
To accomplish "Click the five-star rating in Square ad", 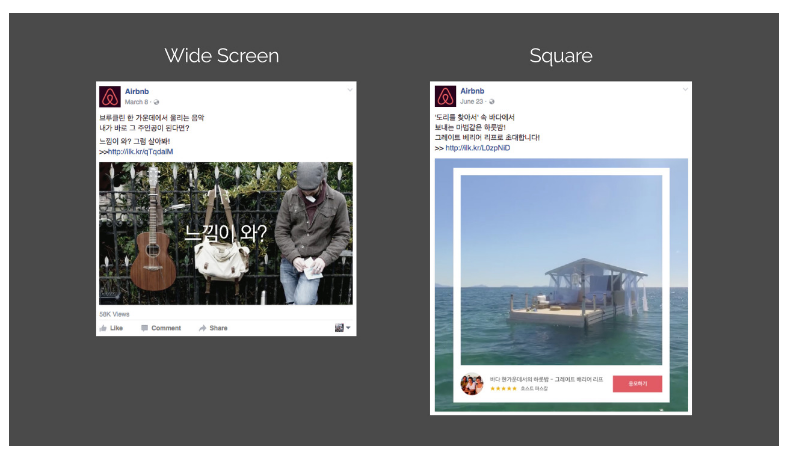I will [503, 388].
